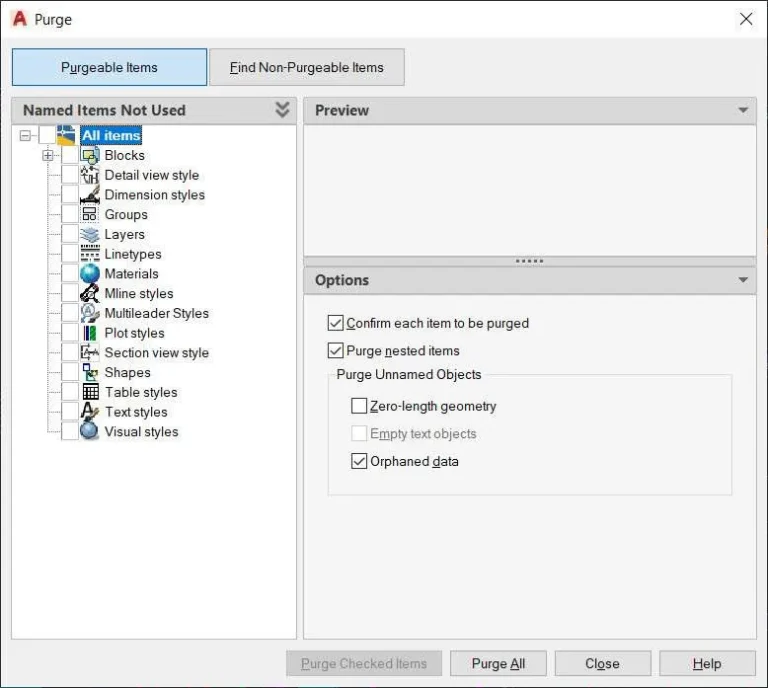Switch to Find Non-Purgeable Items tab

pyautogui.click(x=307, y=67)
